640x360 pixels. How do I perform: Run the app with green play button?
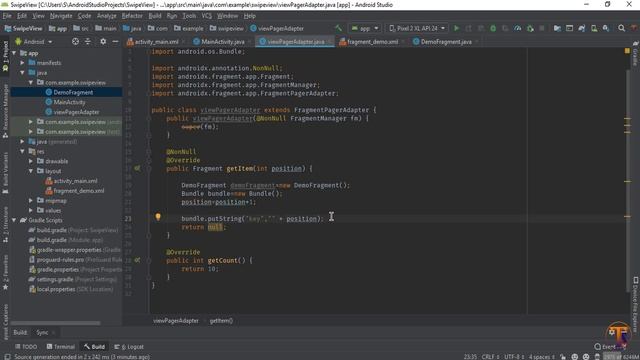pyautogui.click(x=456, y=28)
